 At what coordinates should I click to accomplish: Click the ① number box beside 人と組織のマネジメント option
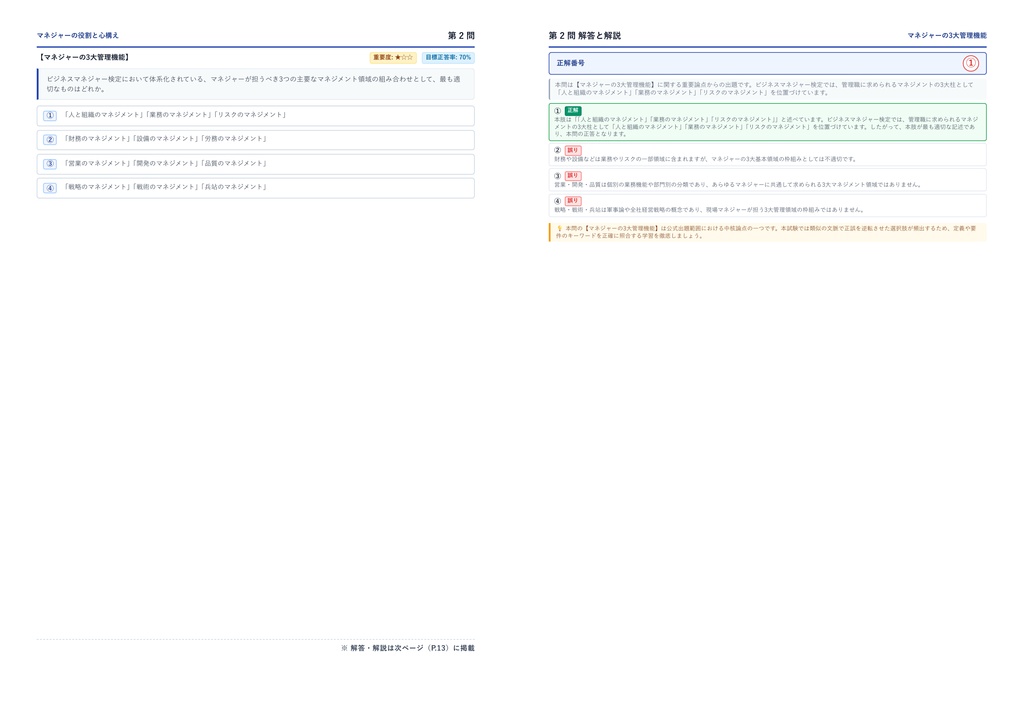pos(50,116)
